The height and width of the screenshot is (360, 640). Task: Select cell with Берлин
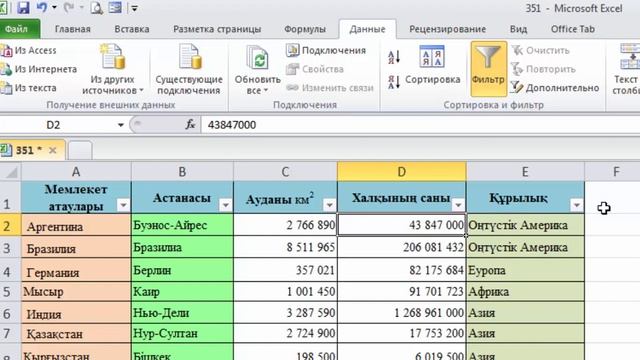(x=182, y=270)
